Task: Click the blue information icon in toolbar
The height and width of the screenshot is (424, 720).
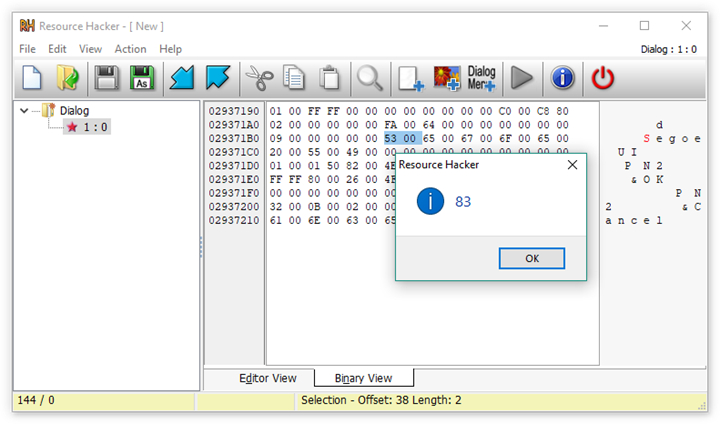Action: click(562, 77)
